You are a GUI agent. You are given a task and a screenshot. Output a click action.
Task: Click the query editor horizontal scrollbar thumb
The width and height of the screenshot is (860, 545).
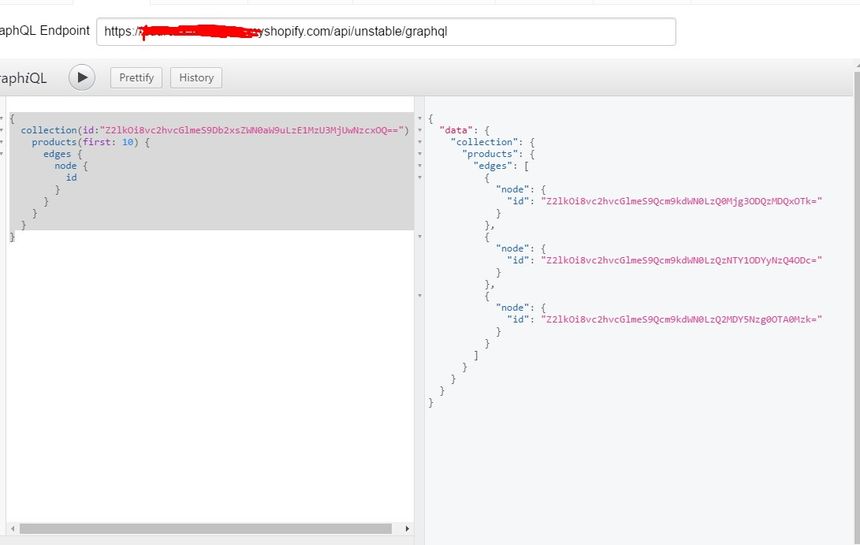tap(200, 529)
